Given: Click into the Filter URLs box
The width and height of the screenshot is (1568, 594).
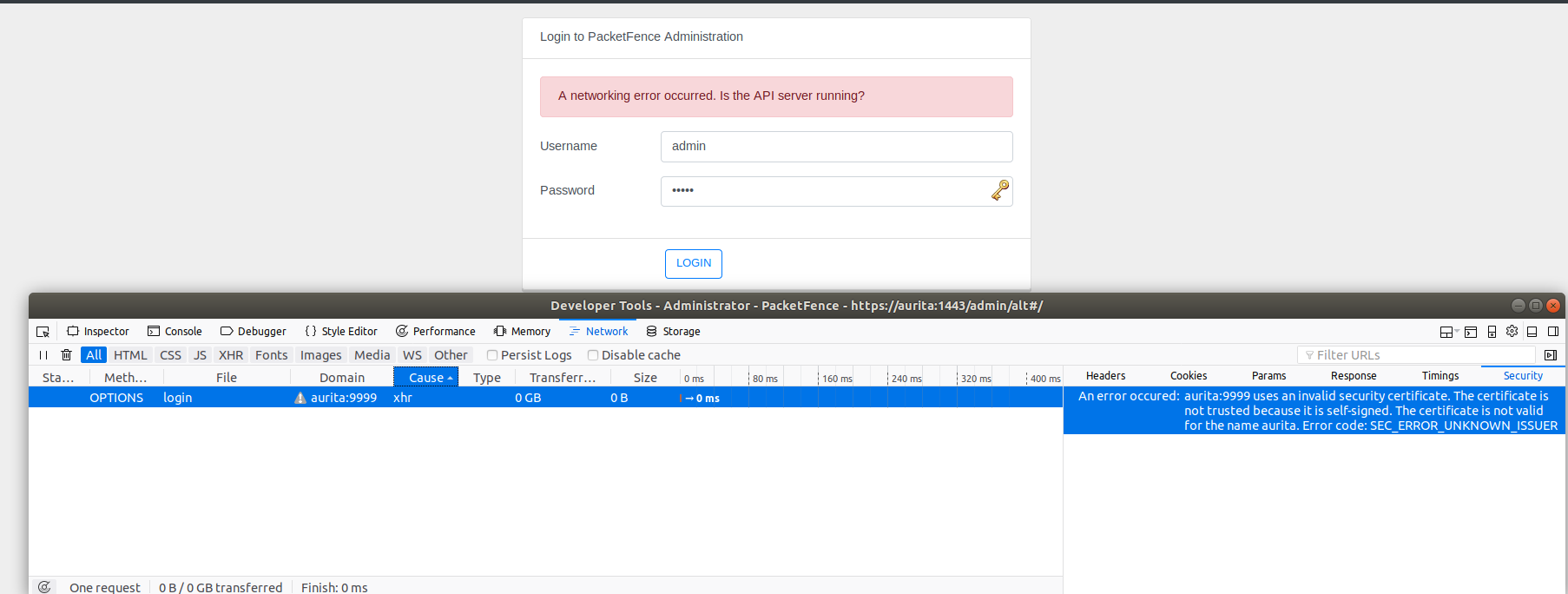Looking at the screenshot, I should coord(1416,355).
